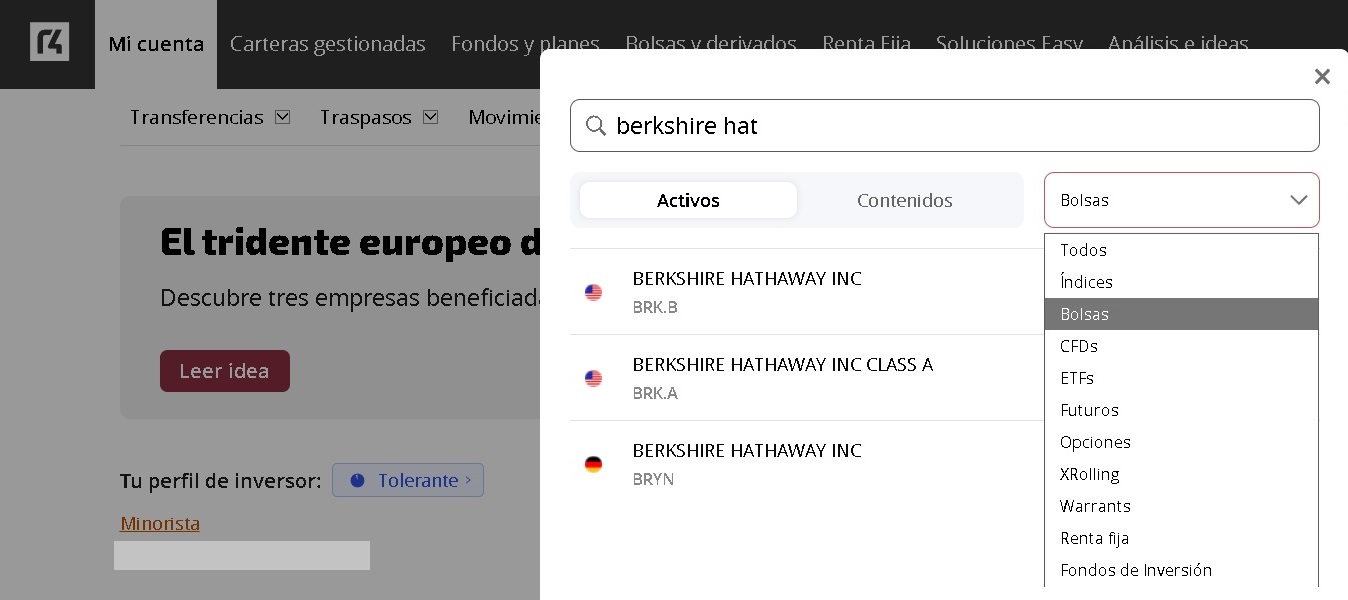The width and height of the screenshot is (1348, 600).
Task: Expand the Transferencias submenu
Action: pyautogui.click(x=282, y=117)
